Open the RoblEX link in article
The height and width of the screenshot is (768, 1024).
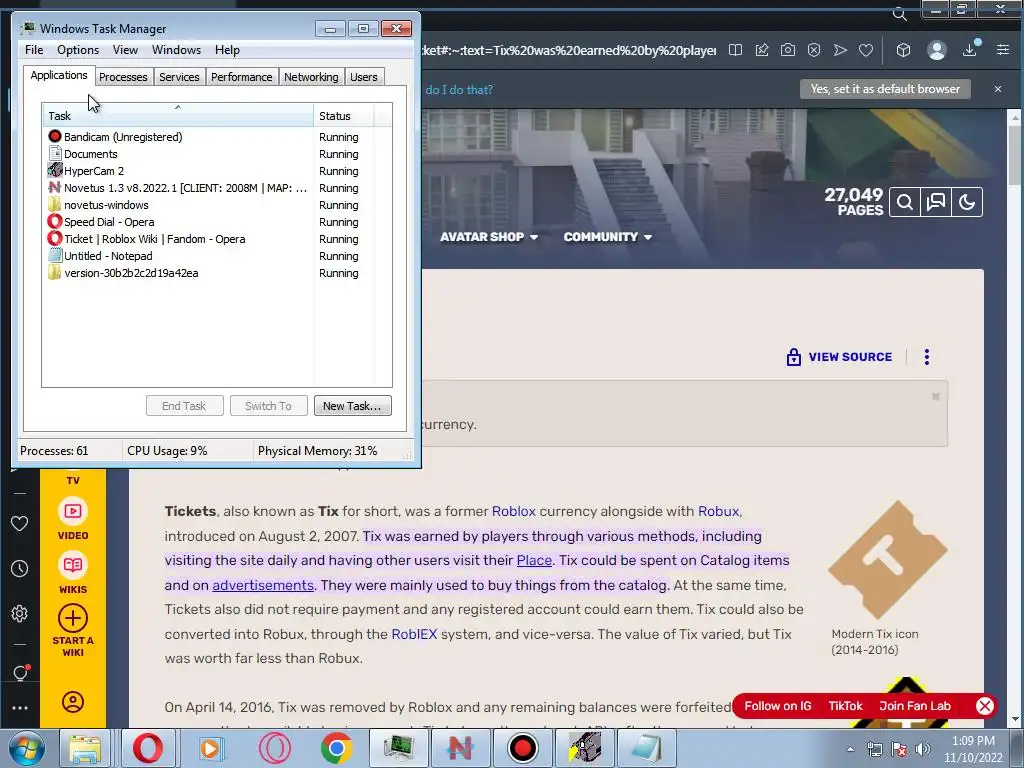(414, 634)
